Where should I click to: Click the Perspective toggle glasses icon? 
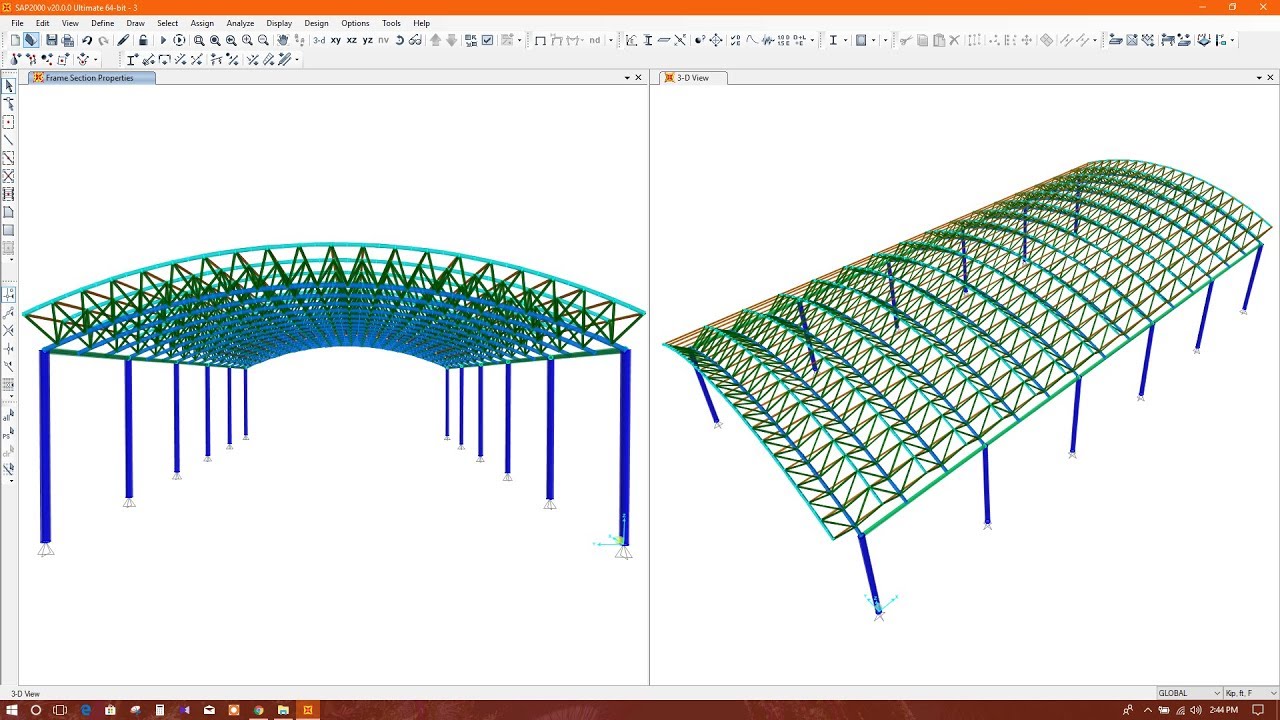(x=415, y=40)
